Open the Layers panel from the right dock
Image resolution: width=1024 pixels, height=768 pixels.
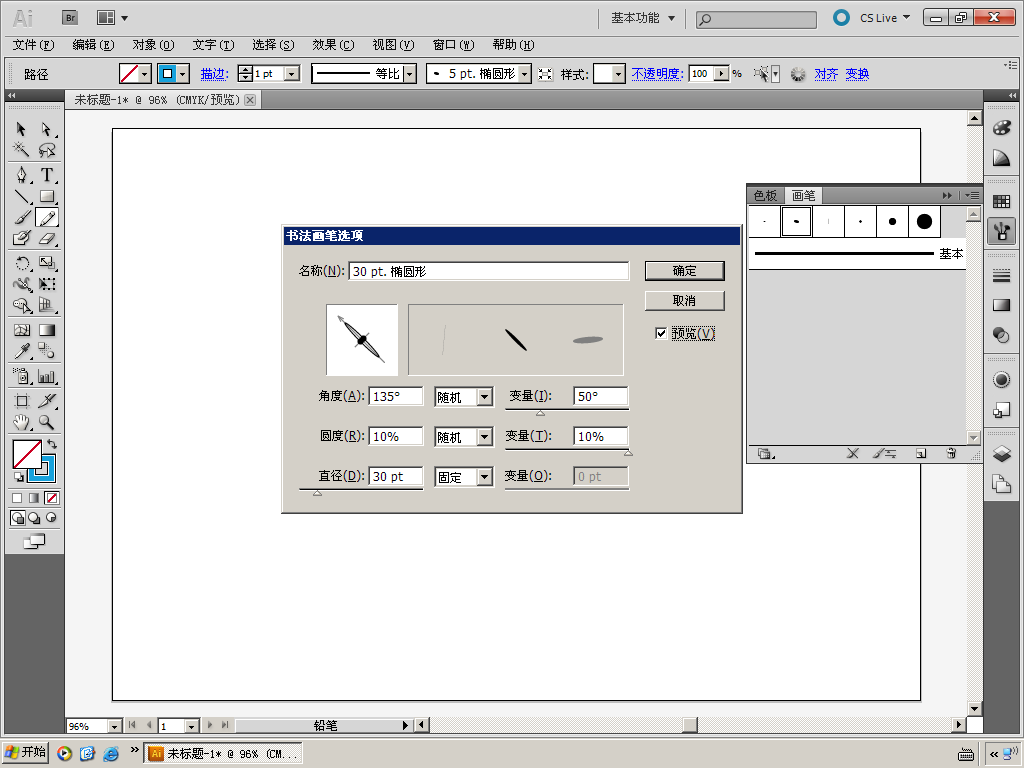1001,454
